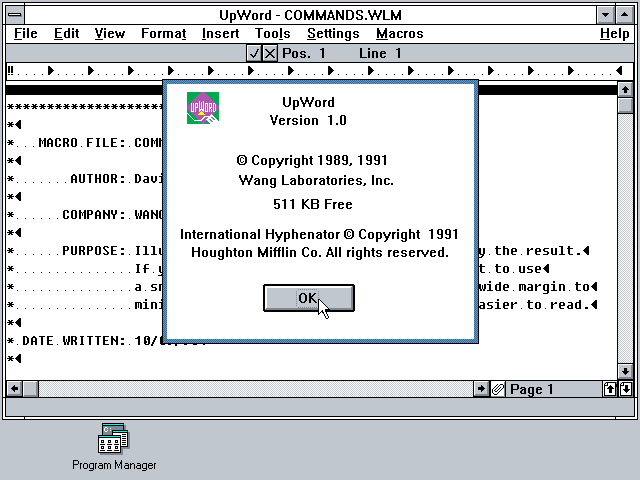
Task: Click the title bar UpWord - COMMANDS.WLM
Action: [x=310, y=15]
